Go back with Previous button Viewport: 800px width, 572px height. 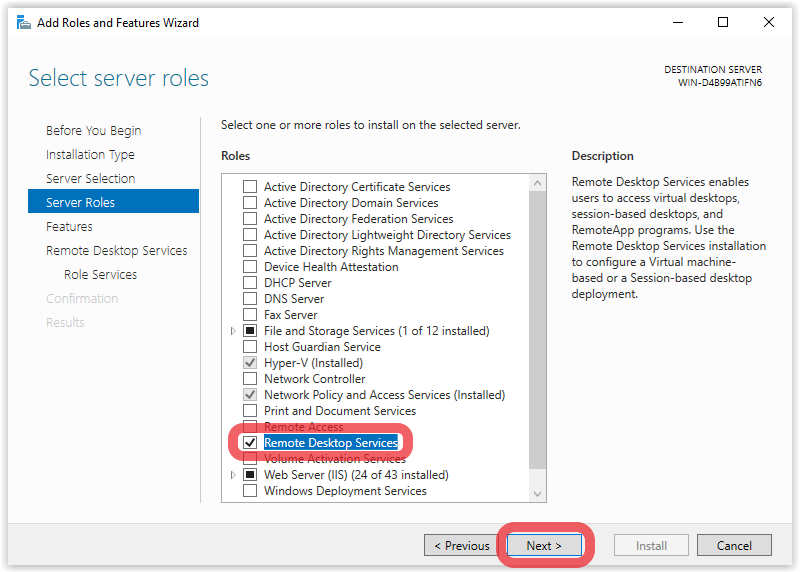click(462, 545)
